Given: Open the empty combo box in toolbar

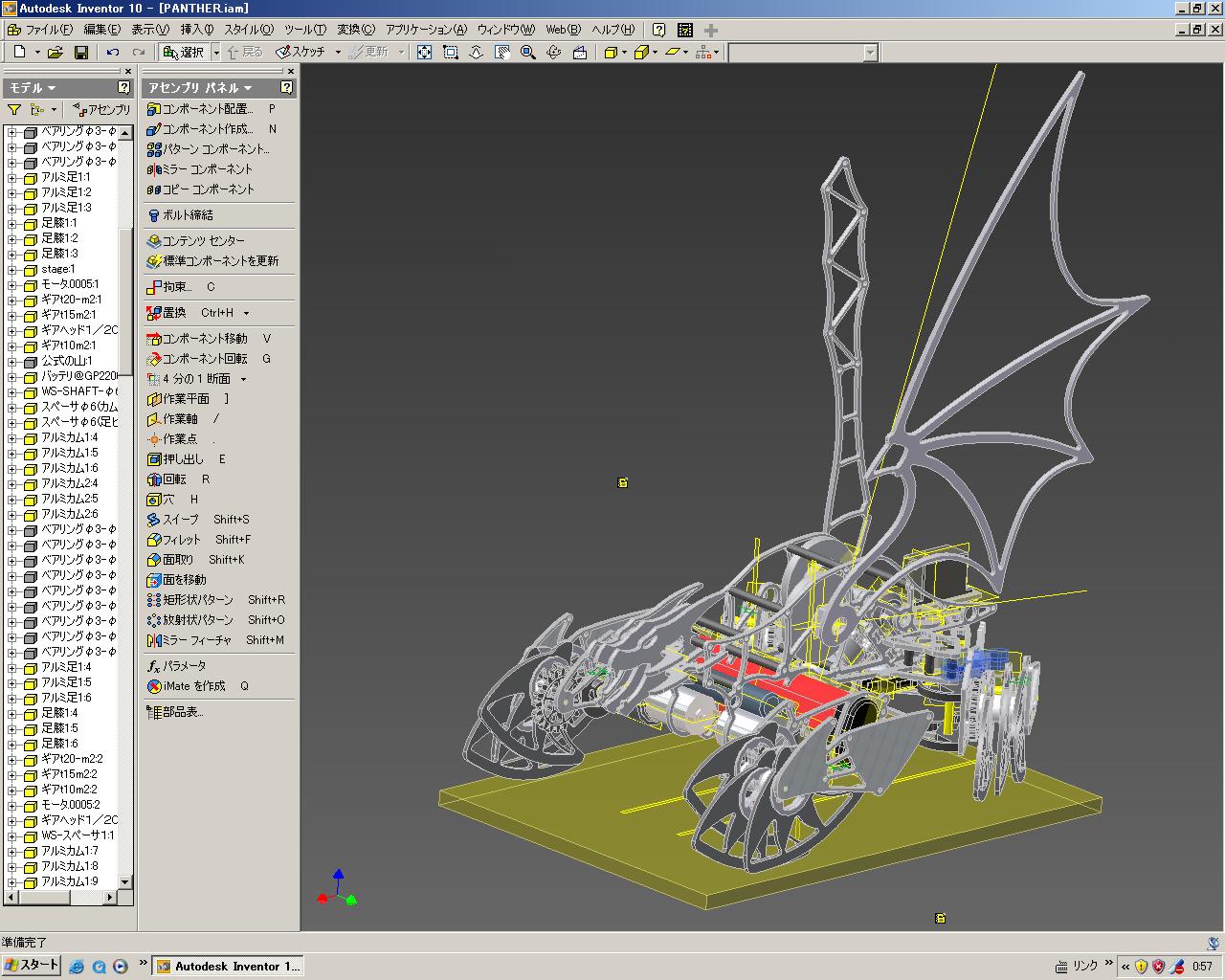Looking at the screenshot, I should pos(869,53).
